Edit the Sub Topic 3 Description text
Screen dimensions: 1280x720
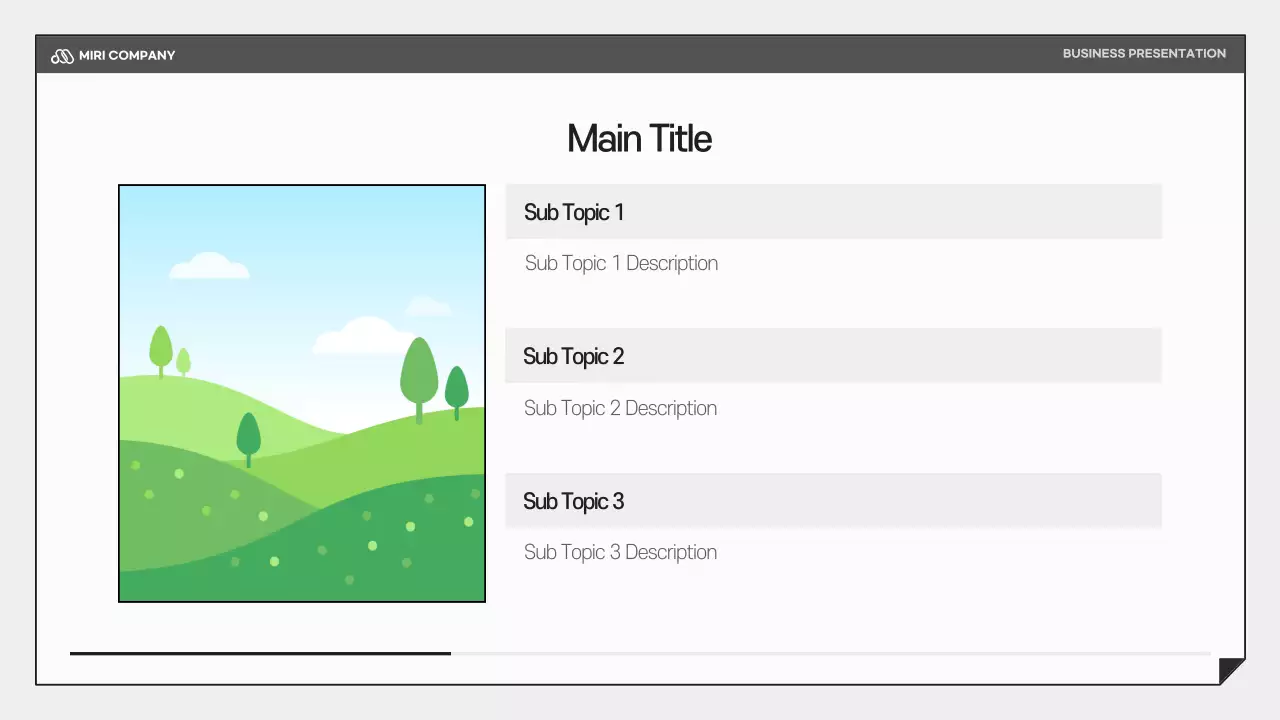620,552
